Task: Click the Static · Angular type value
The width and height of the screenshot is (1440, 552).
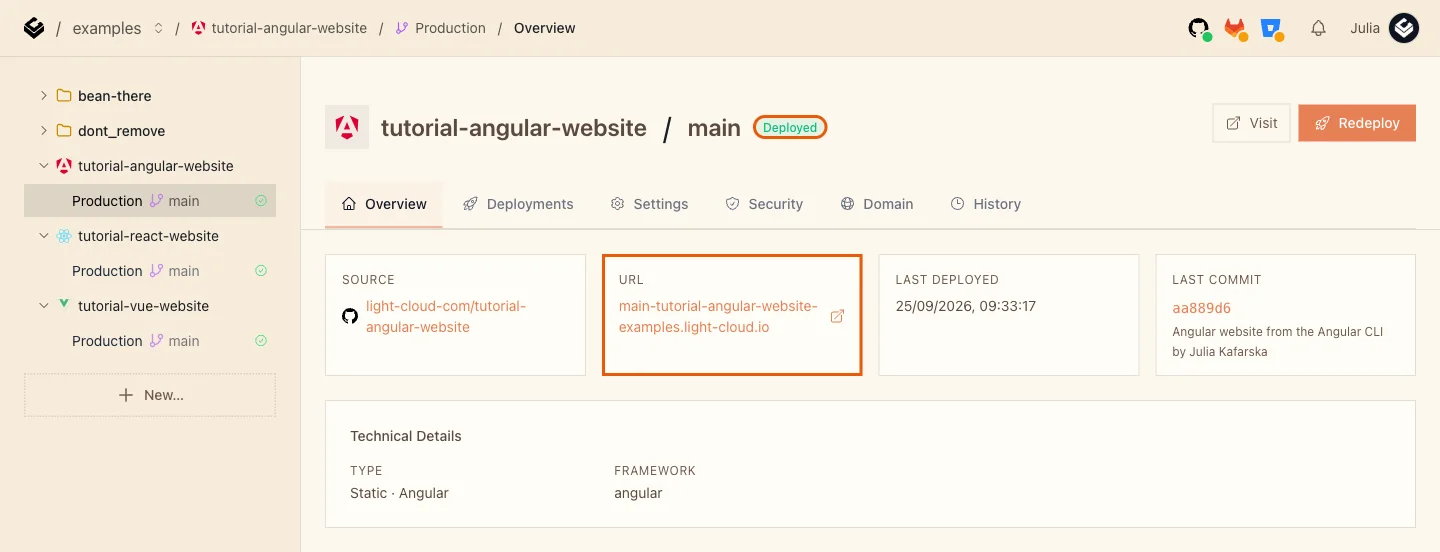Action: (399, 493)
